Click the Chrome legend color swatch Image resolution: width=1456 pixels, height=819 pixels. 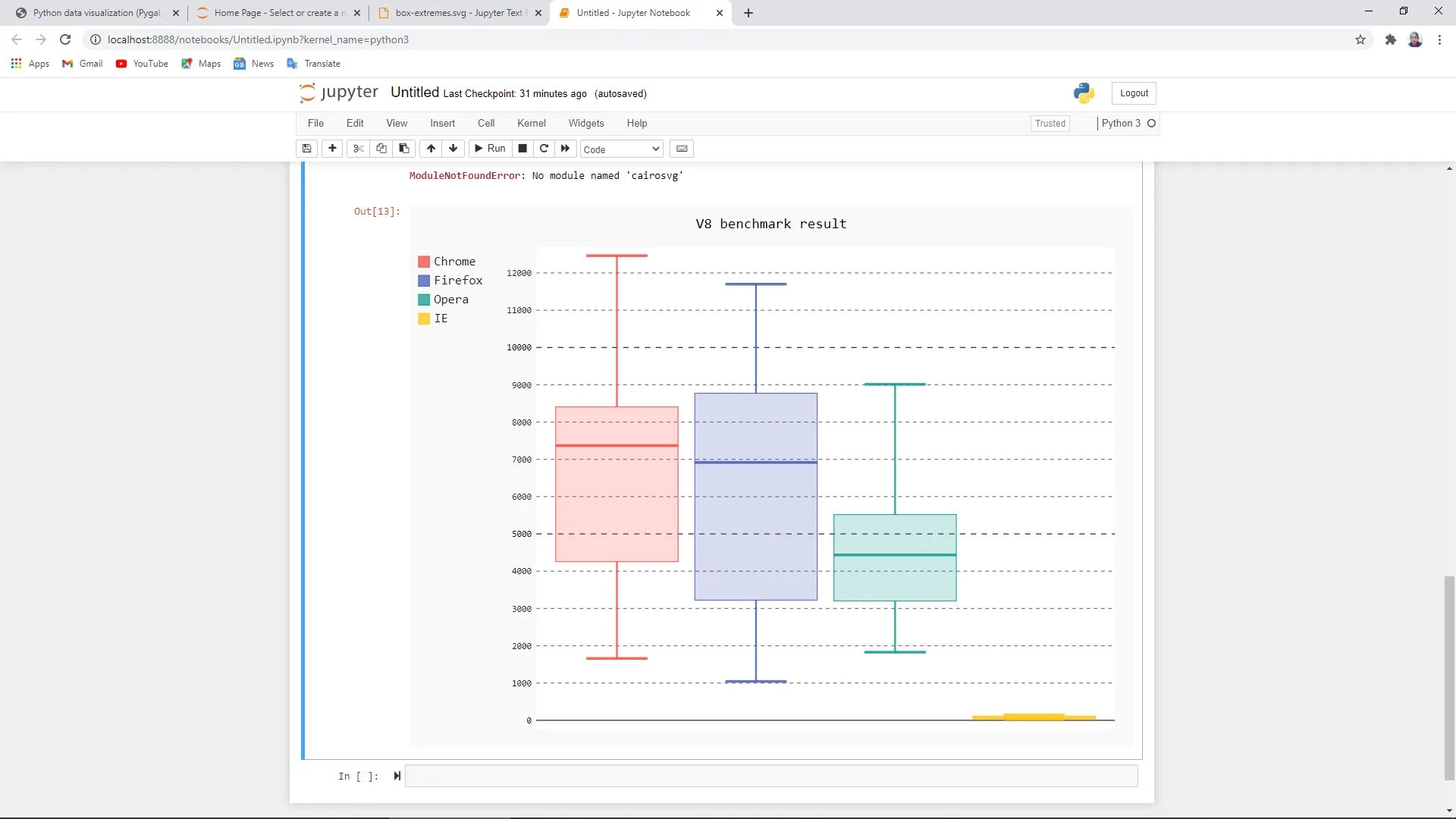(424, 261)
